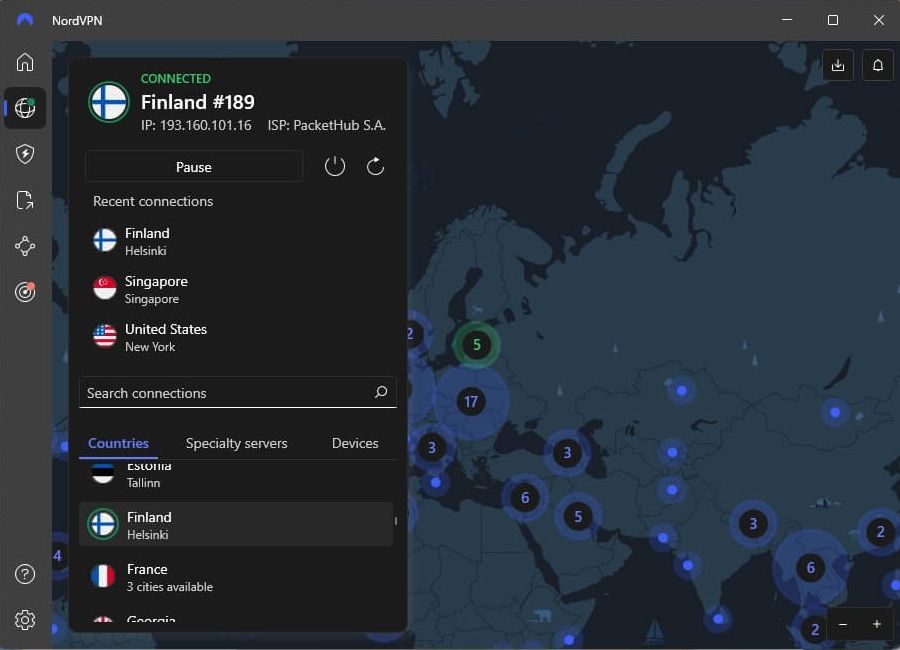900x650 pixels.
Task: Click the 3 cluster on the India map area
Action: (752, 523)
